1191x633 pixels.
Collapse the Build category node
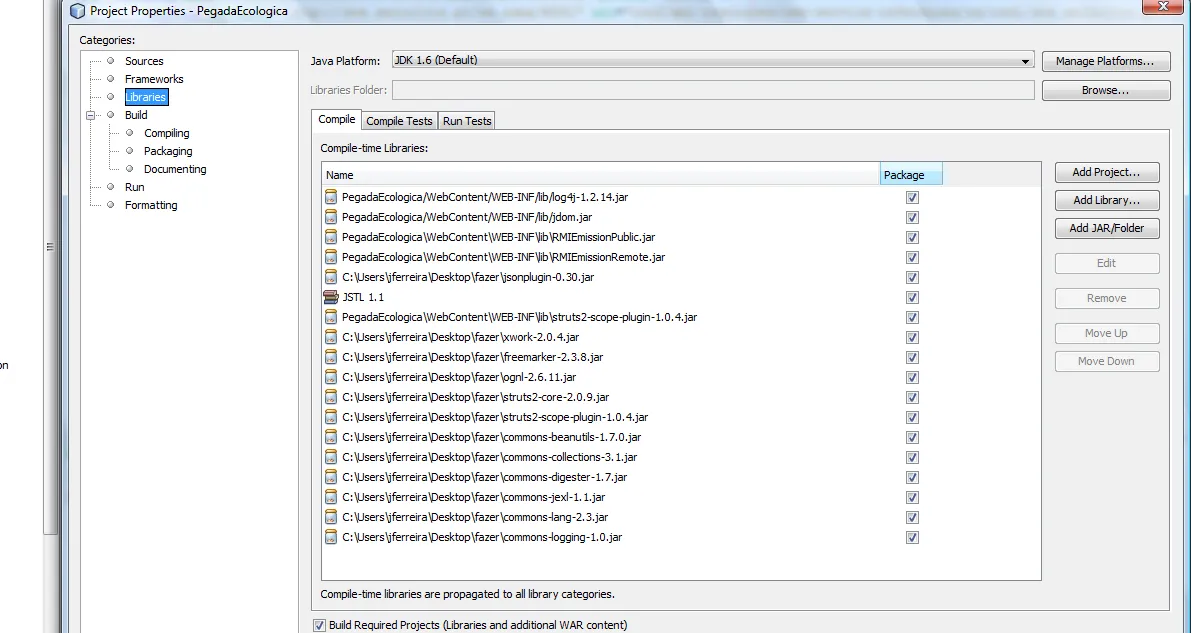click(90, 116)
